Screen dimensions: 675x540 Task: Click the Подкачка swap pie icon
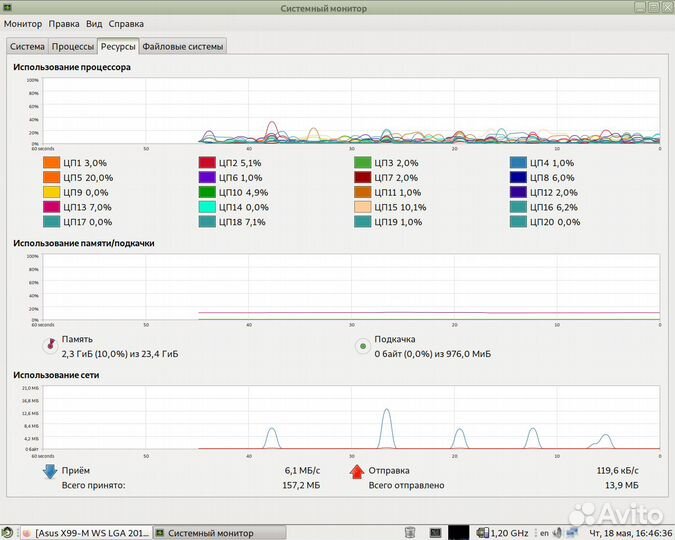pyautogui.click(x=362, y=346)
